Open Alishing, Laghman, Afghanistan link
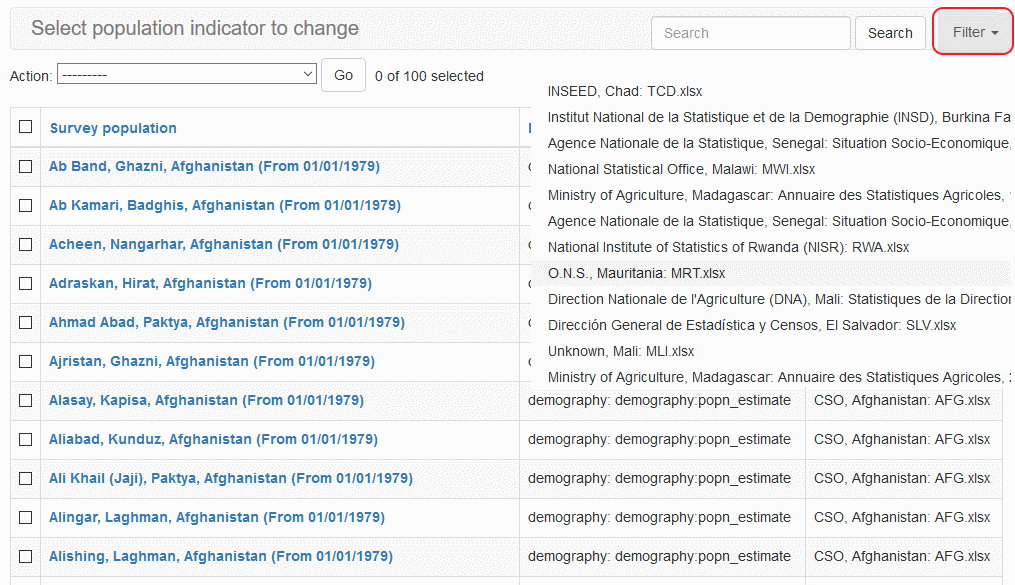Screen dimensions: 1015x585 coord(221,556)
